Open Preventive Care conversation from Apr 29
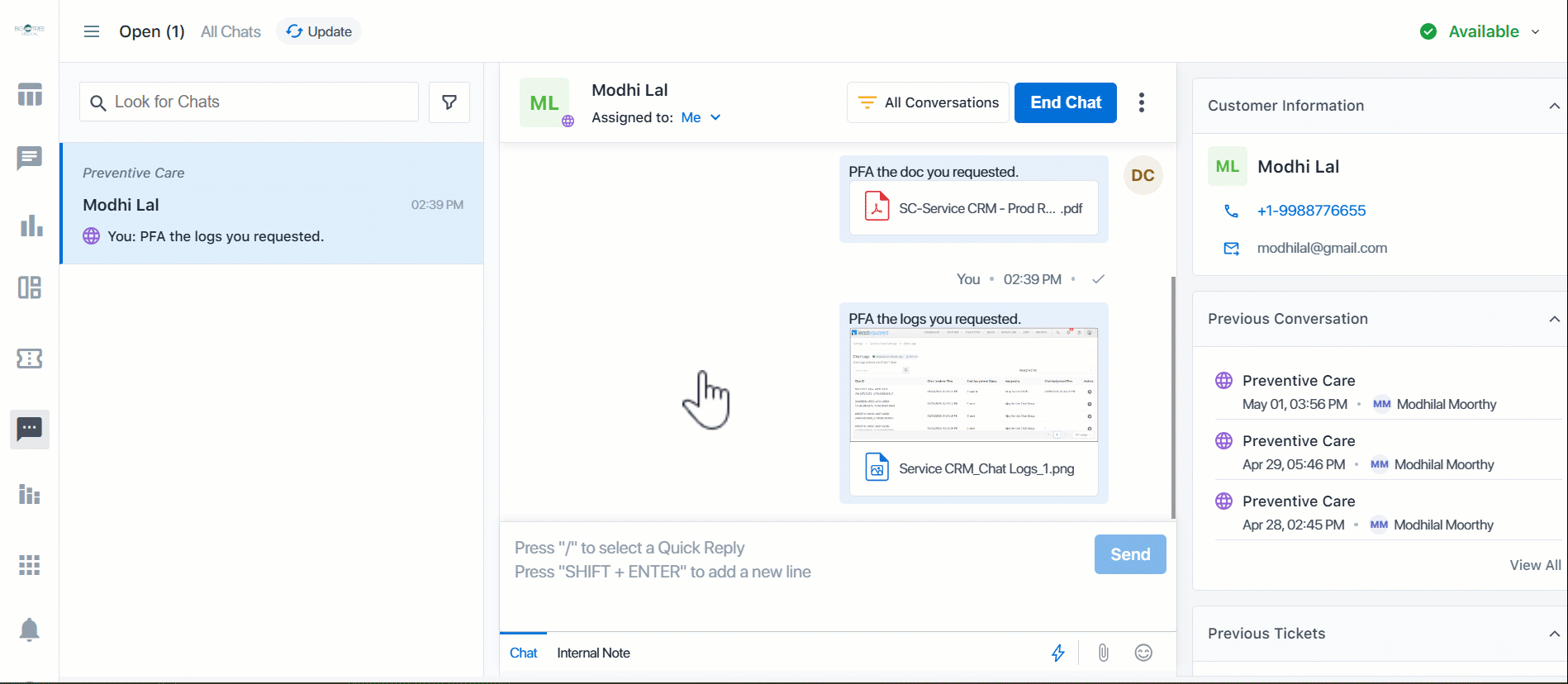Screen dimensions: 1568x684 point(1388,452)
